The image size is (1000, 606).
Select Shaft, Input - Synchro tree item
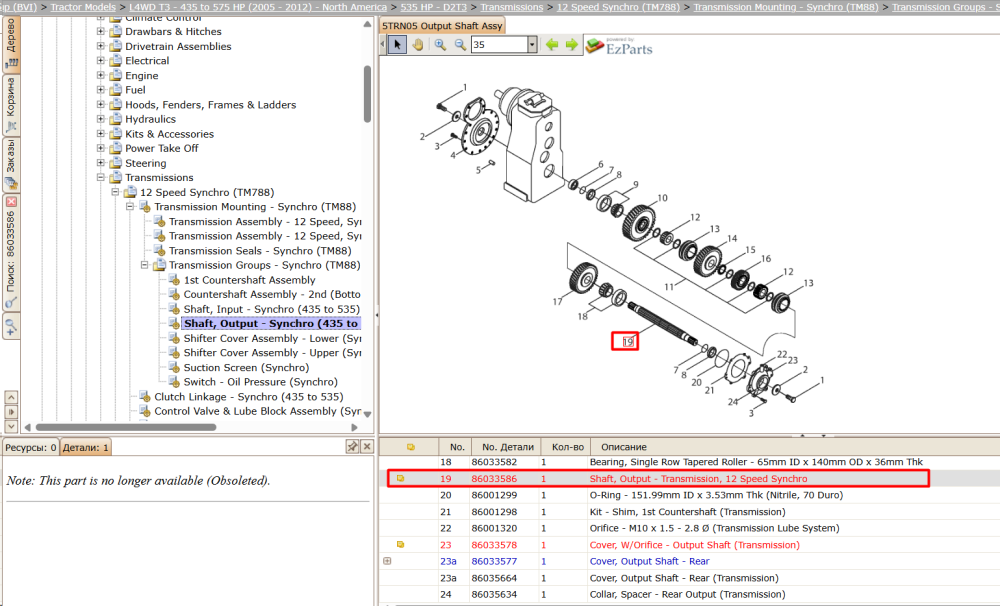(272, 309)
